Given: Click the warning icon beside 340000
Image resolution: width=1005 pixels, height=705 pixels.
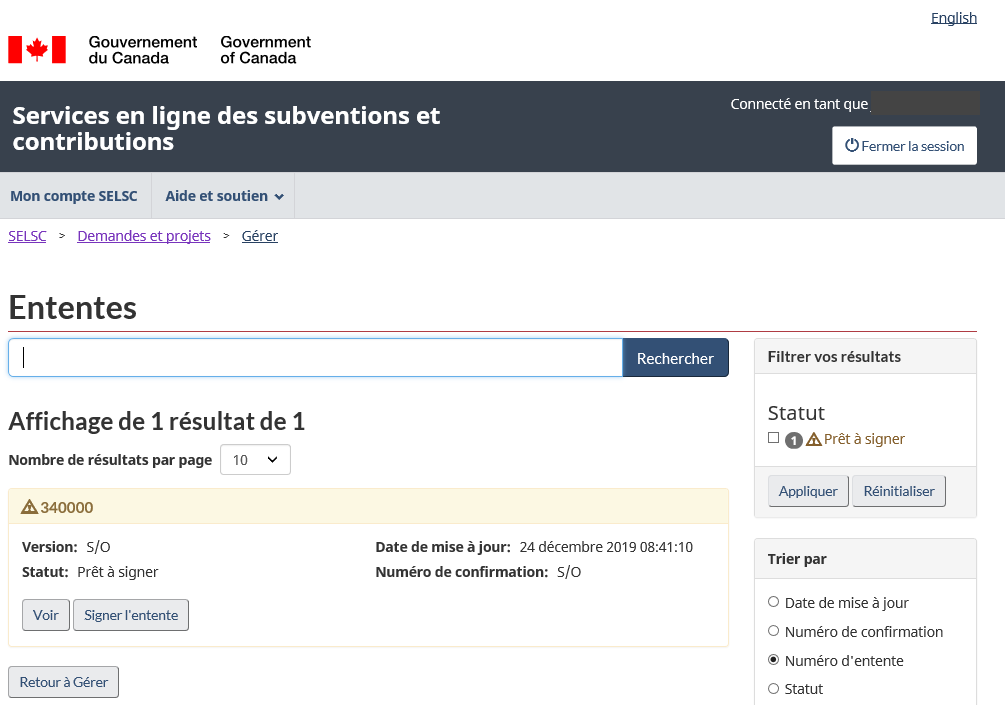Looking at the screenshot, I should pyautogui.click(x=29, y=507).
